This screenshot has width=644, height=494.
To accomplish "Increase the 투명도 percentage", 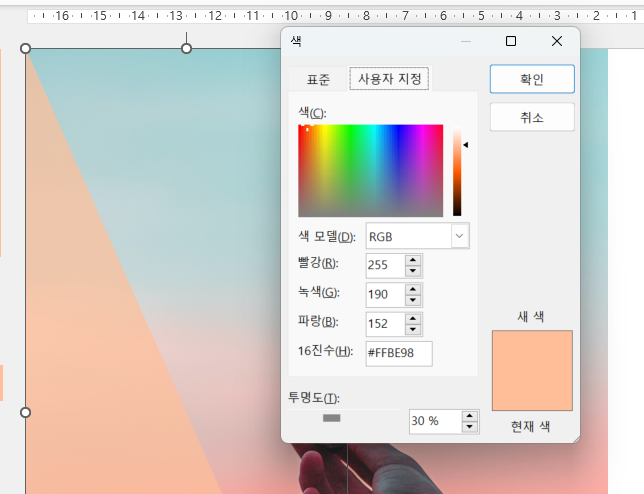I will click(469, 416).
